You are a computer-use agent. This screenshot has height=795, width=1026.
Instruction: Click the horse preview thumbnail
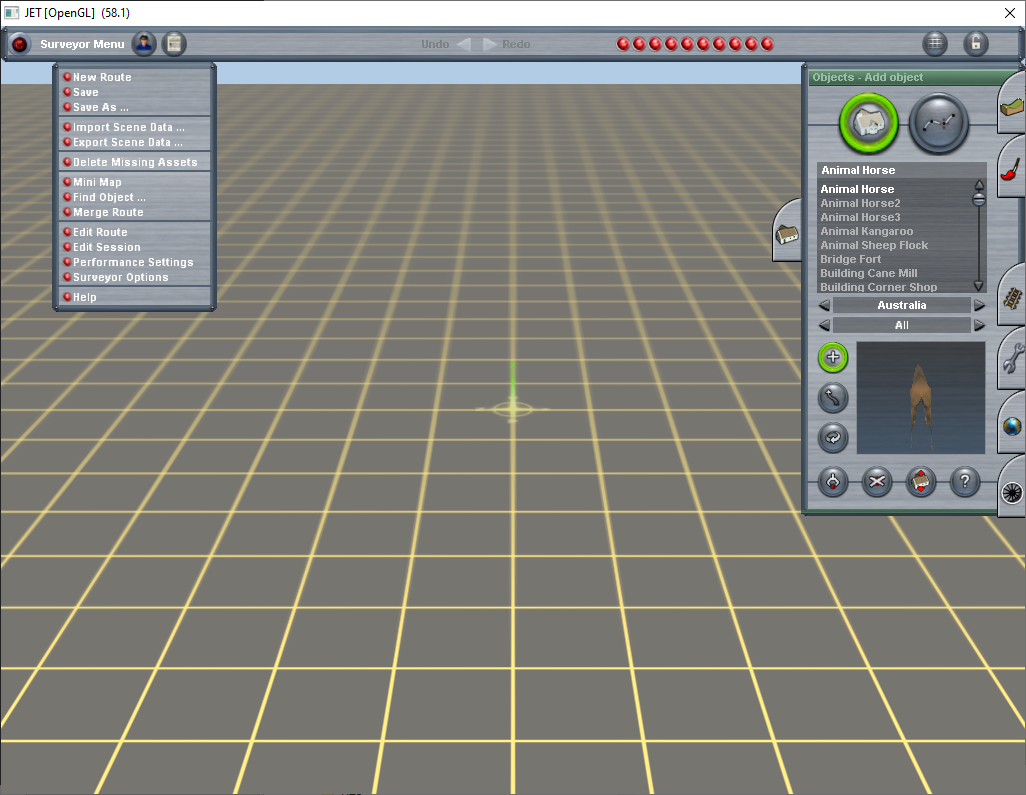921,398
